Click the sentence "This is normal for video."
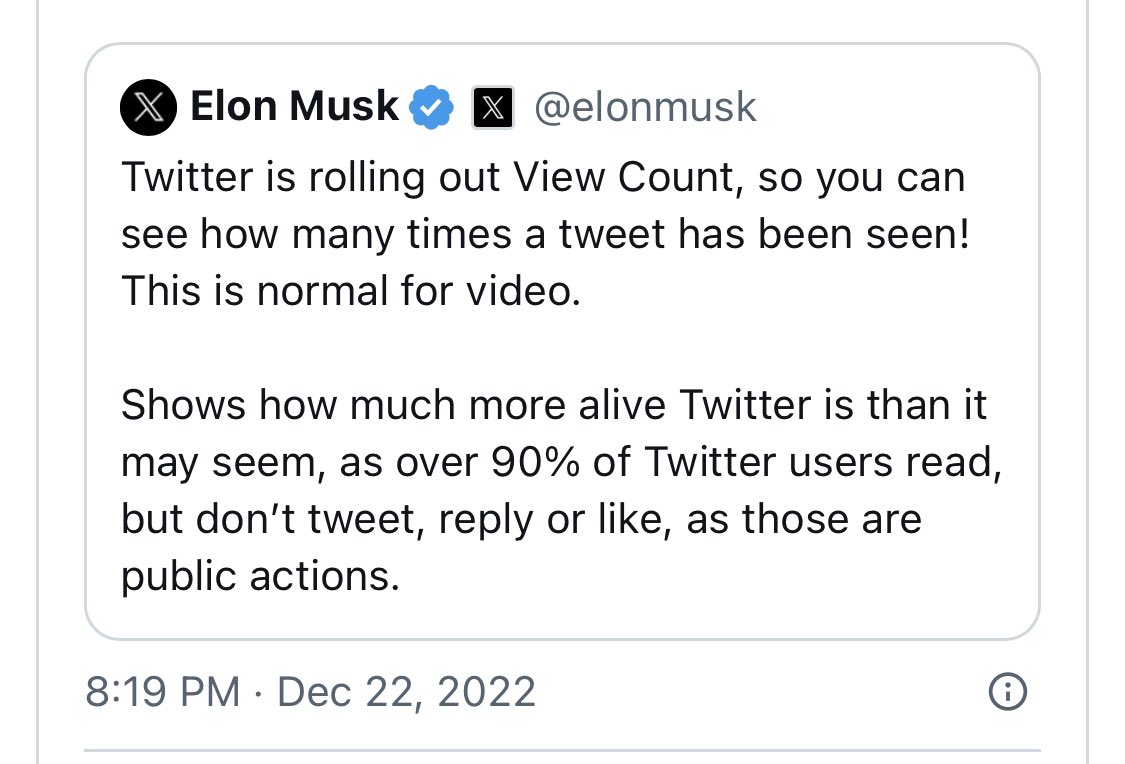This screenshot has height=764, width=1125. tap(351, 291)
